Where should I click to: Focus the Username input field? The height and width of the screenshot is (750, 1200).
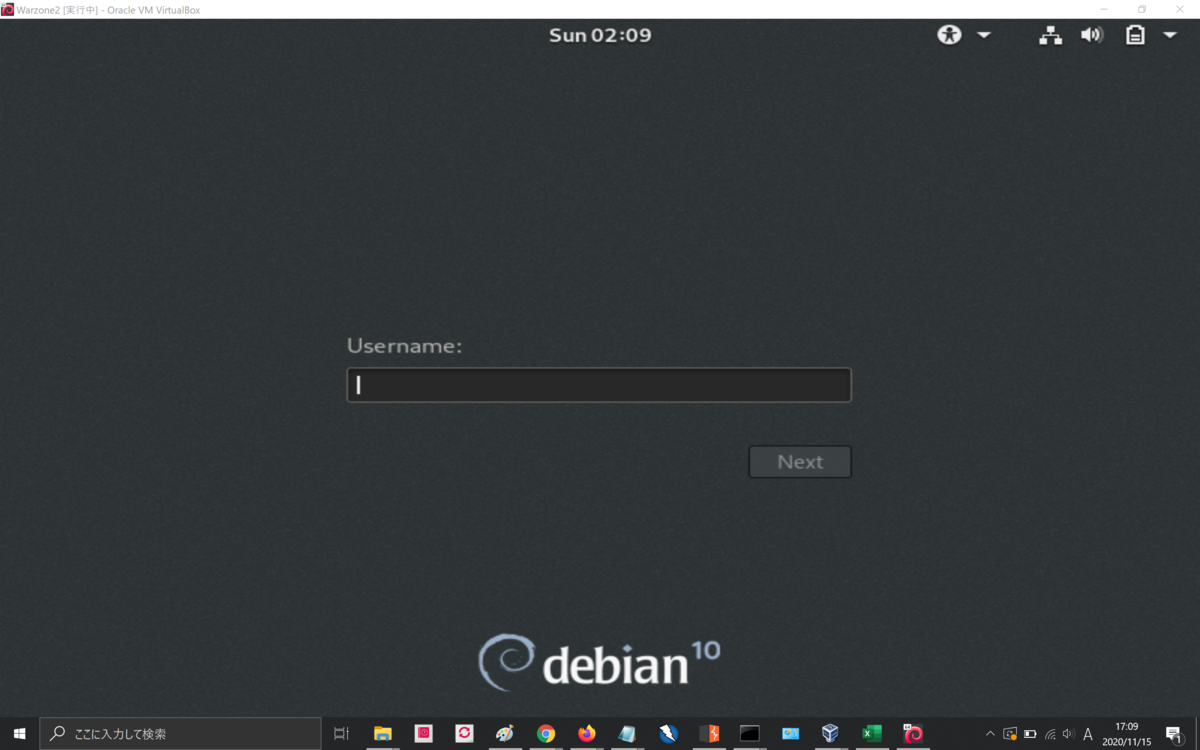pos(599,385)
